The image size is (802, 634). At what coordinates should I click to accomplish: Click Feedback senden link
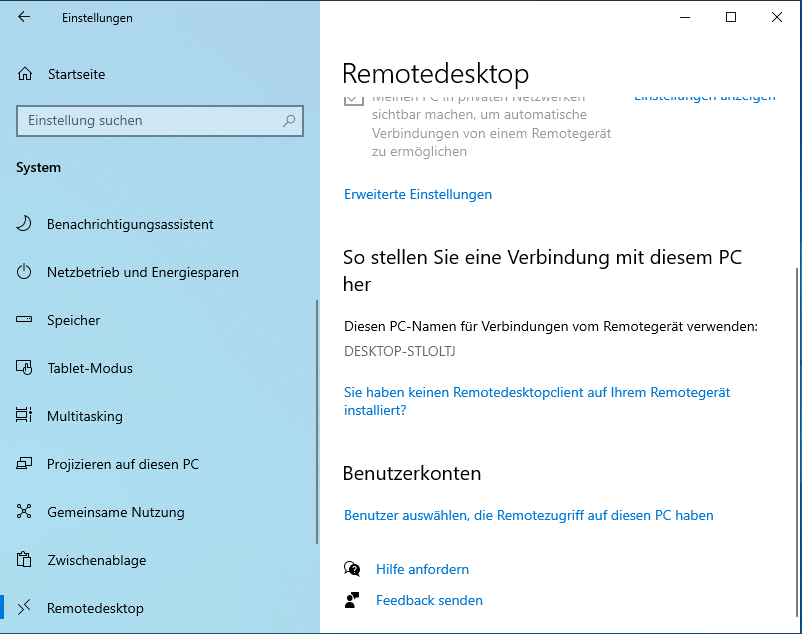(429, 600)
